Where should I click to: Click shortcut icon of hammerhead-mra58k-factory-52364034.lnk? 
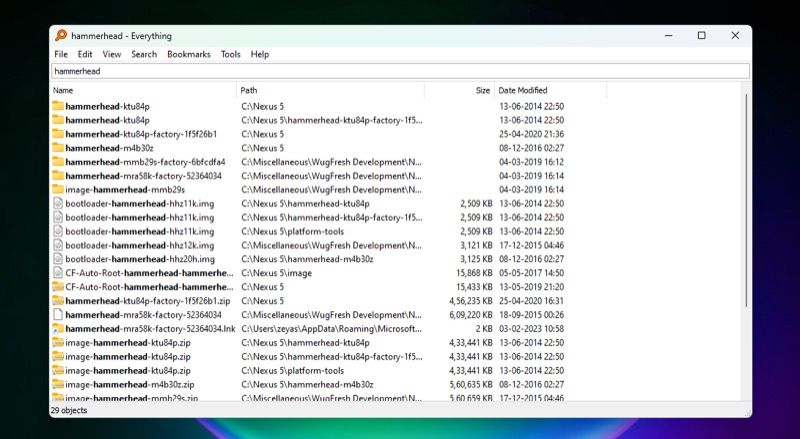[58, 329]
